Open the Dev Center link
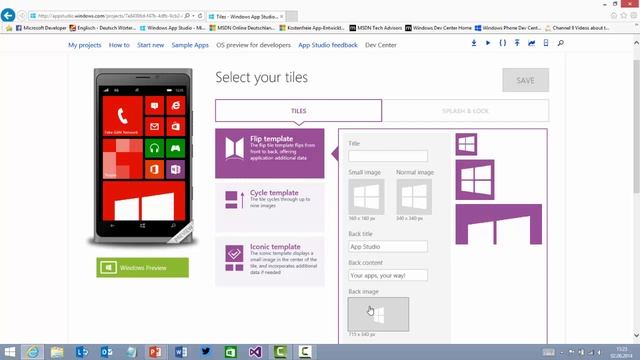 click(x=380, y=45)
